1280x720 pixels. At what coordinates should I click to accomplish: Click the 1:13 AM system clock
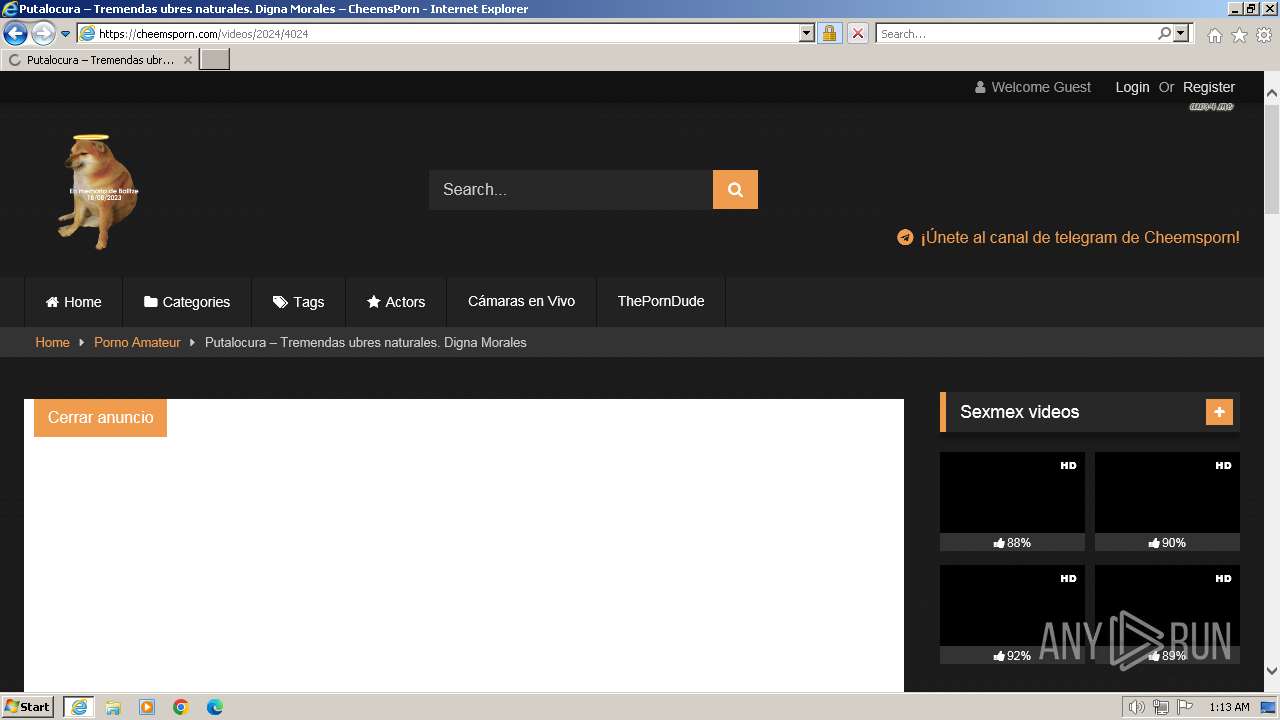1229,707
